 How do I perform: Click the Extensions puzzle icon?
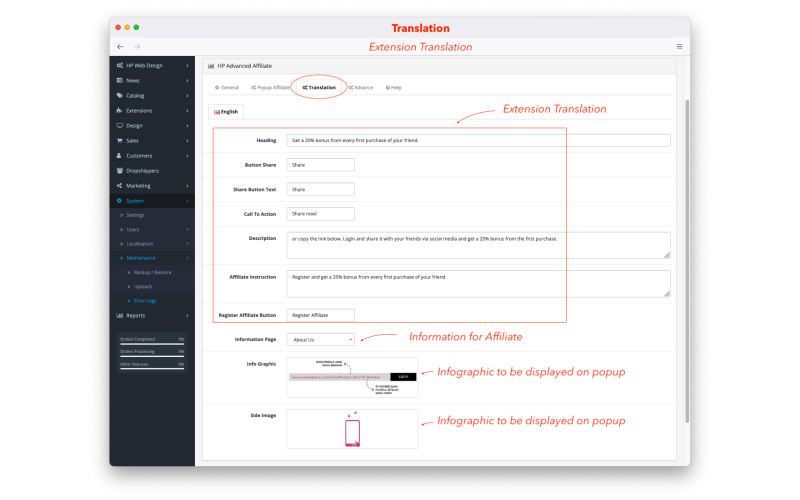click(x=119, y=110)
